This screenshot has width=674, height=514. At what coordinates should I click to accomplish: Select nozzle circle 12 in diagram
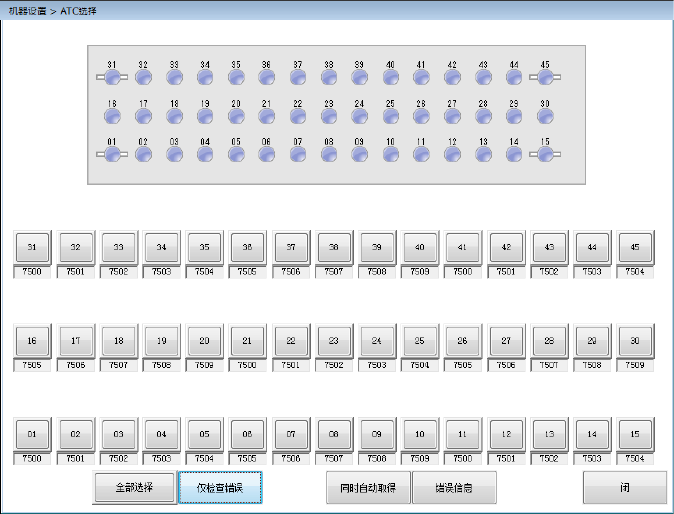(452, 154)
